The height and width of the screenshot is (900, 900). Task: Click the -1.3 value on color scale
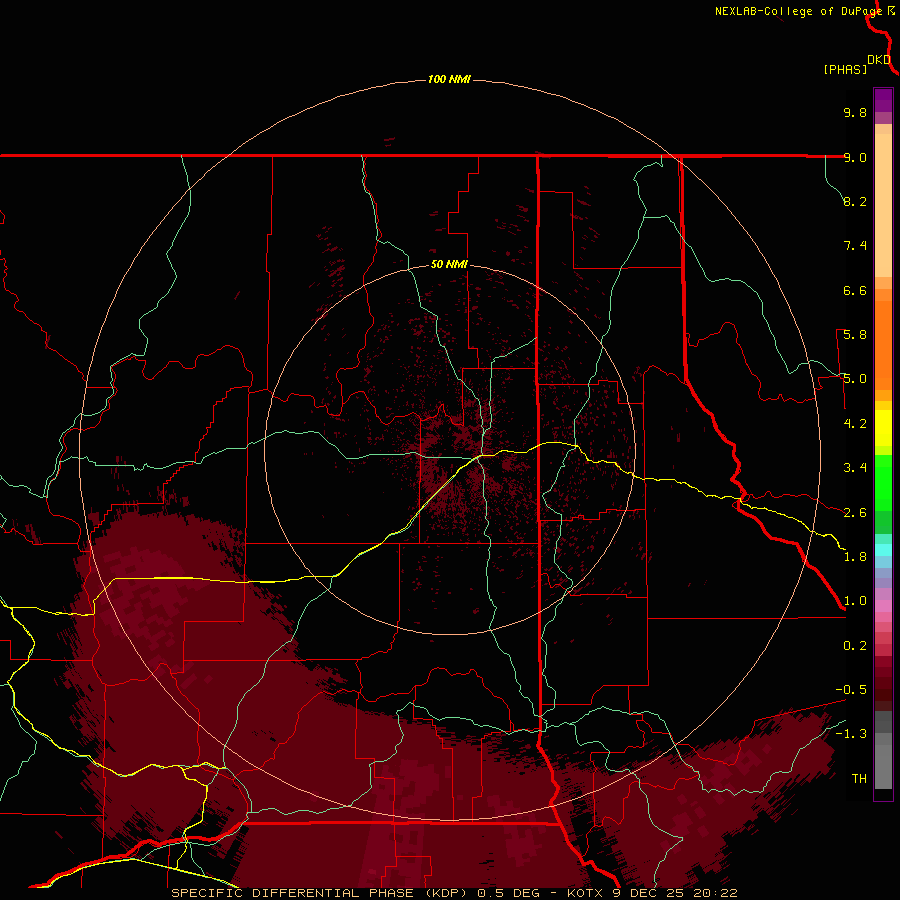[x=851, y=734]
